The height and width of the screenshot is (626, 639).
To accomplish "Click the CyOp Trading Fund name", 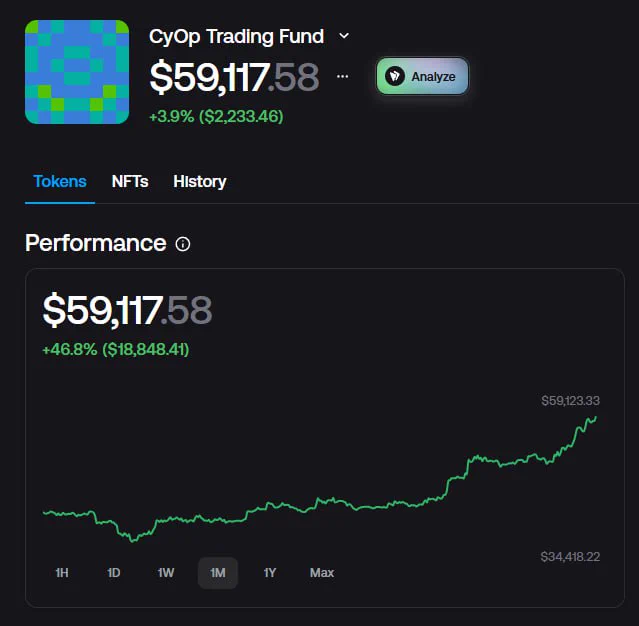I will click(237, 36).
